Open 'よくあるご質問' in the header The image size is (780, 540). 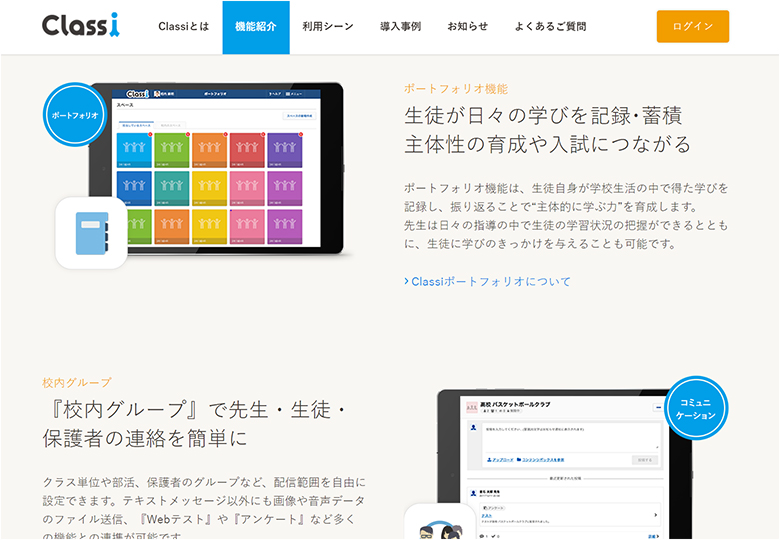click(x=550, y=27)
